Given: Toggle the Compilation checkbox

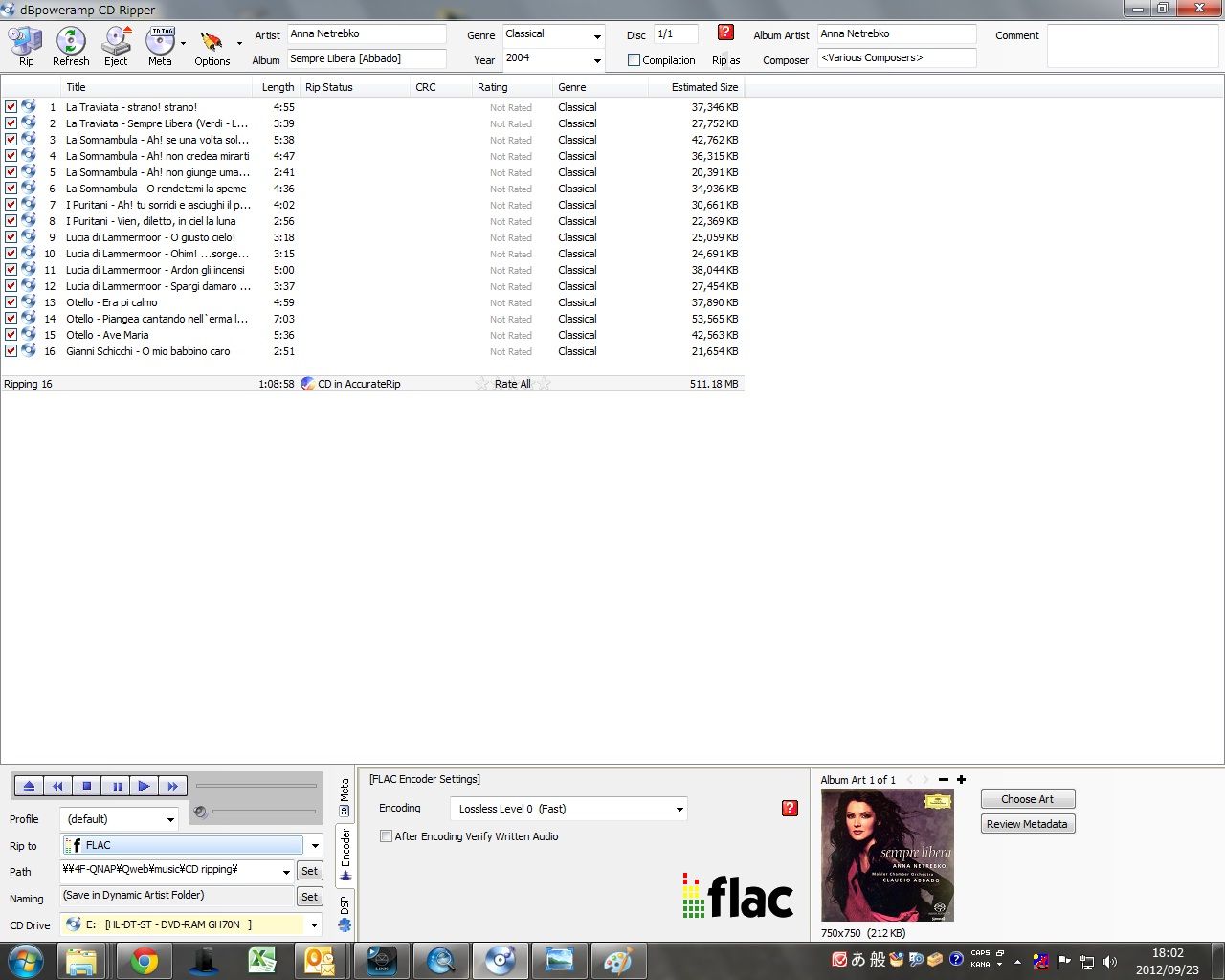Looking at the screenshot, I should click(x=634, y=60).
